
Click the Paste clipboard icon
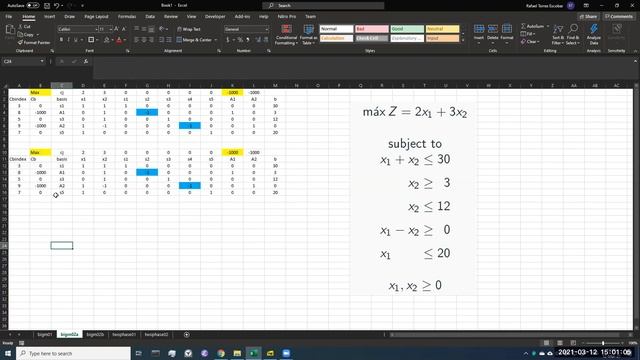10,30
